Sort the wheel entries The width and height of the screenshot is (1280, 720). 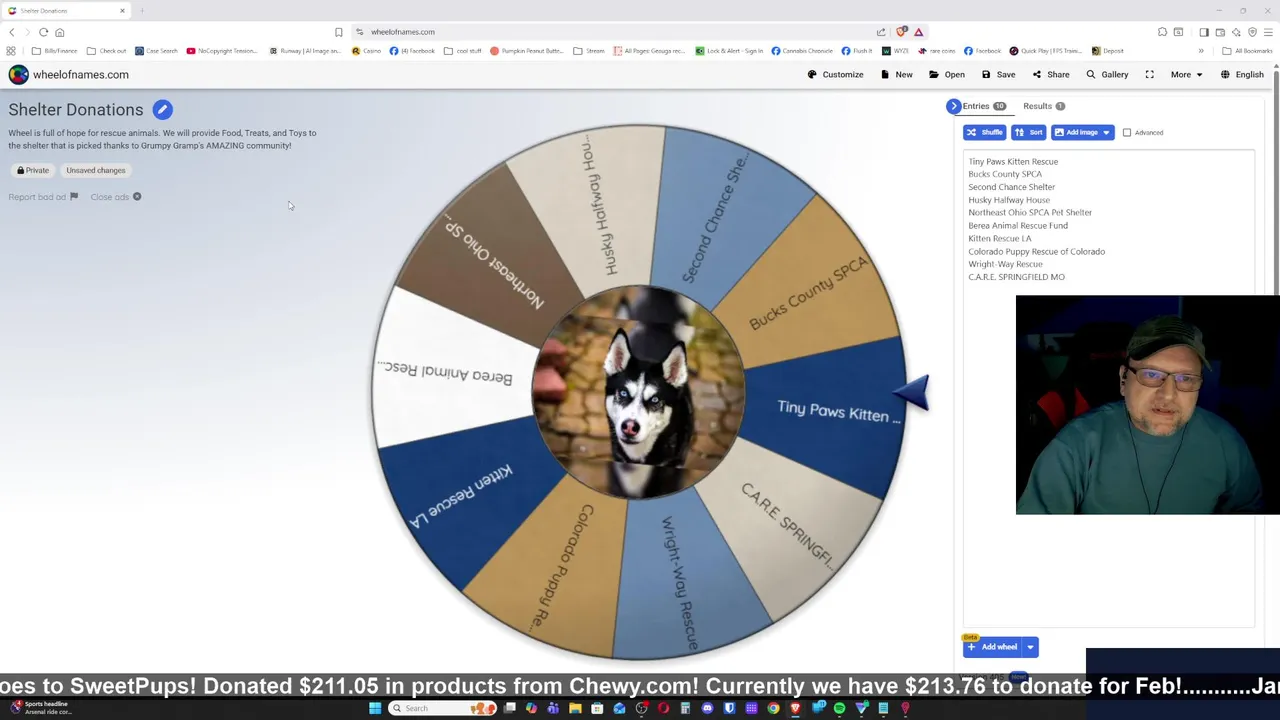click(1028, 132)
